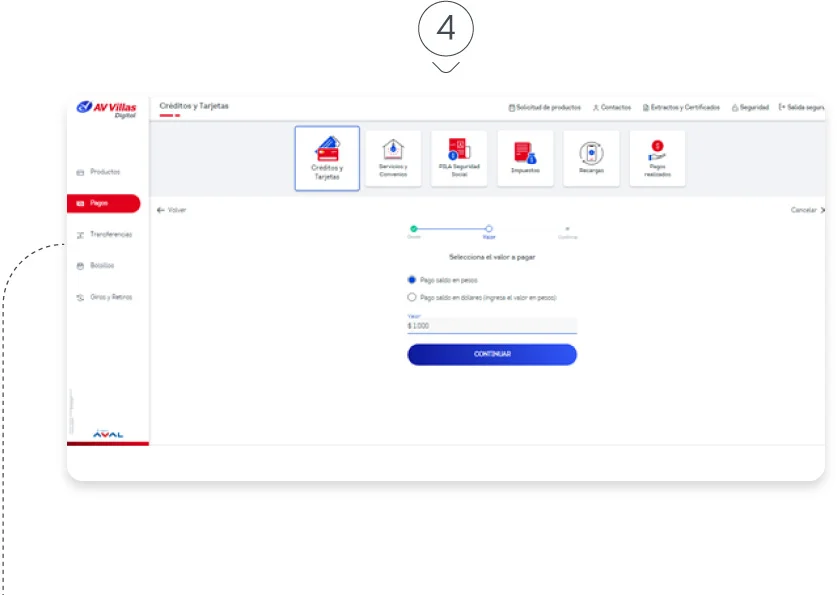Open the Productos menu label

(105, 172)
